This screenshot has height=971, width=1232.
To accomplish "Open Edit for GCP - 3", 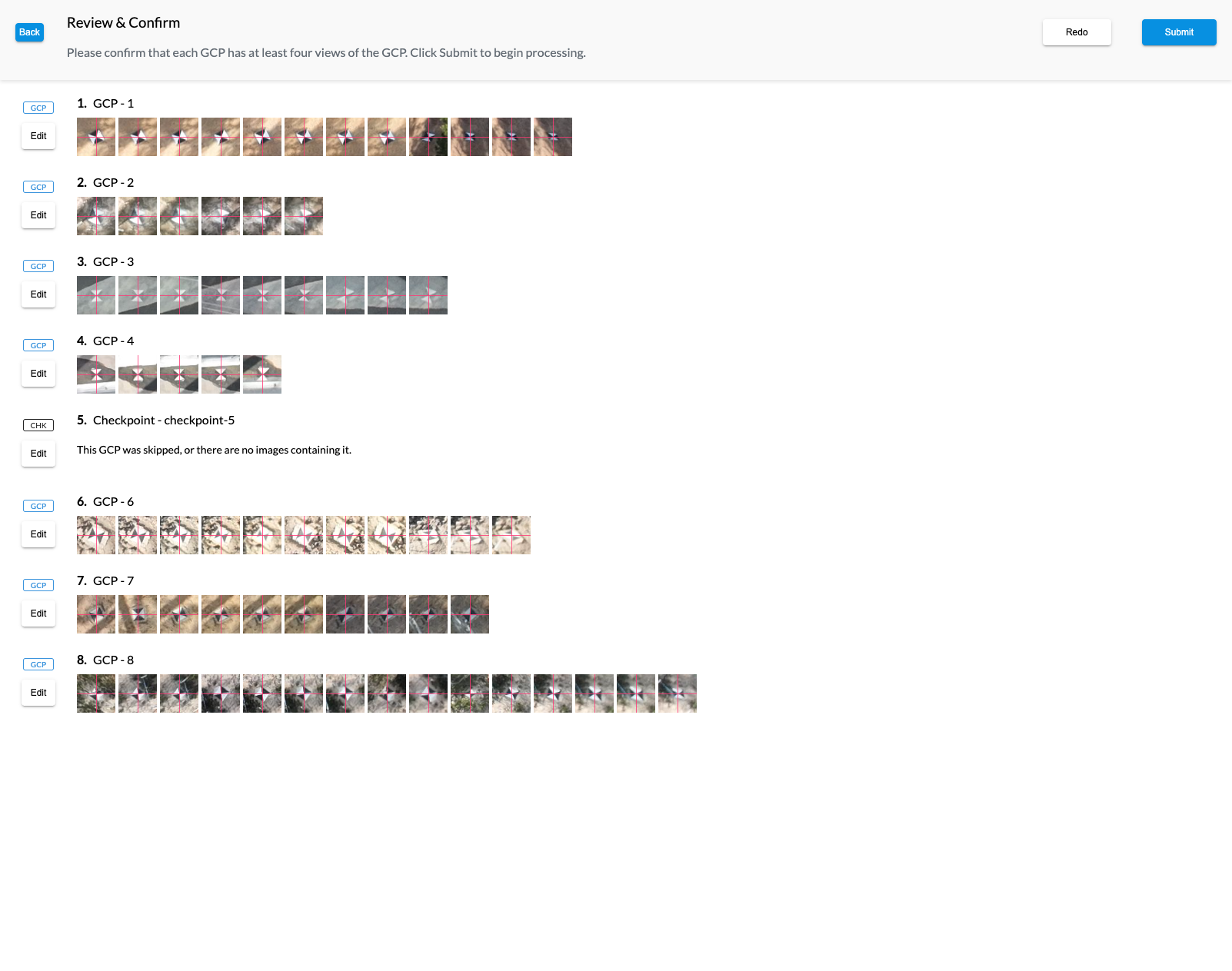I will click(38, 294).
